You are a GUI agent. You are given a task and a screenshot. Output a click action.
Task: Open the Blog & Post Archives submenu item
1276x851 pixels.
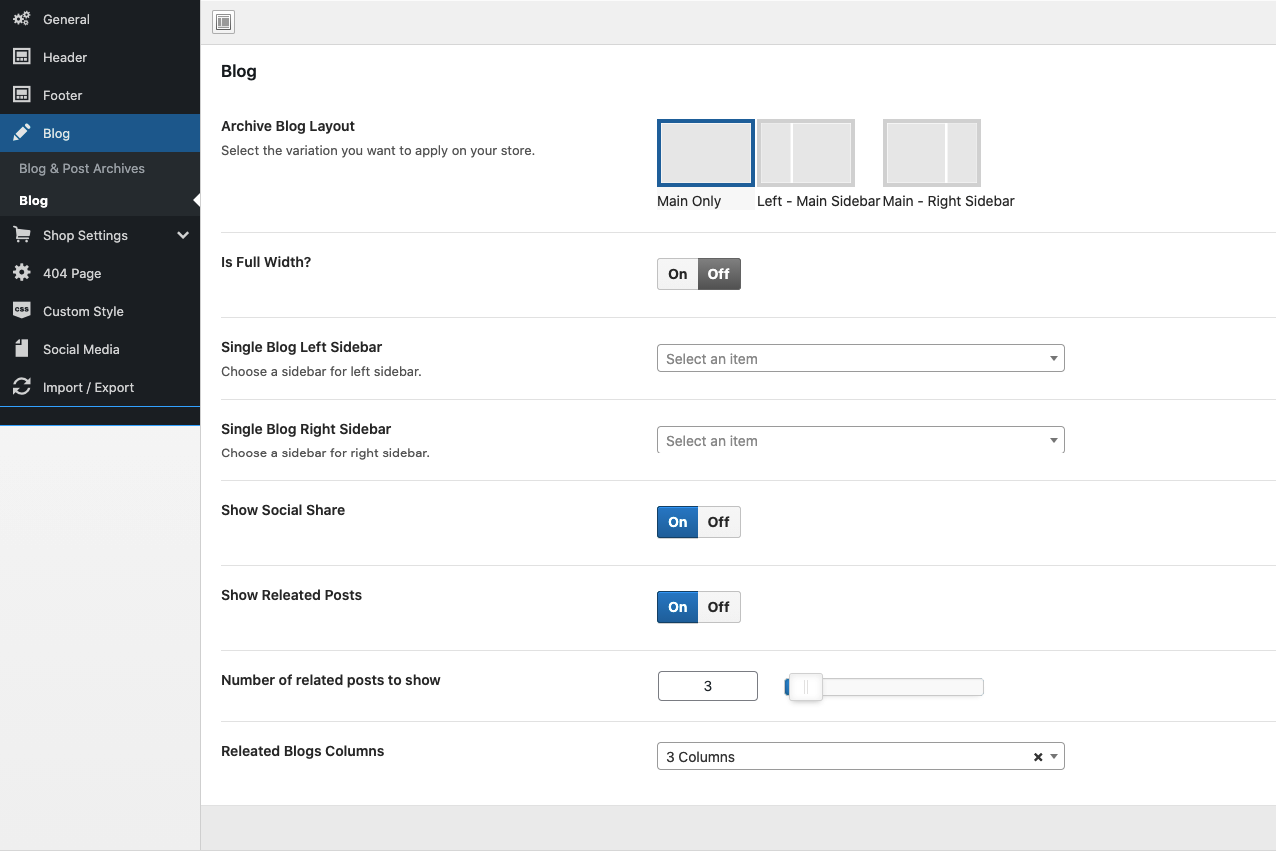coord(82,168)
